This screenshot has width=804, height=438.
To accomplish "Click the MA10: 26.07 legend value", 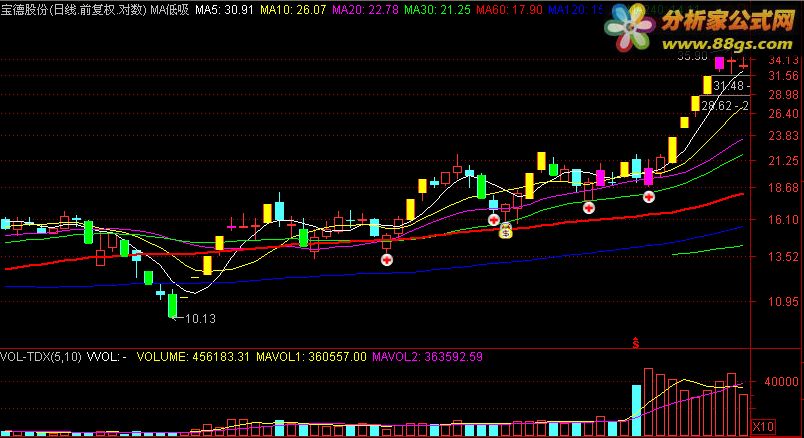I will (x=293, y=9).
